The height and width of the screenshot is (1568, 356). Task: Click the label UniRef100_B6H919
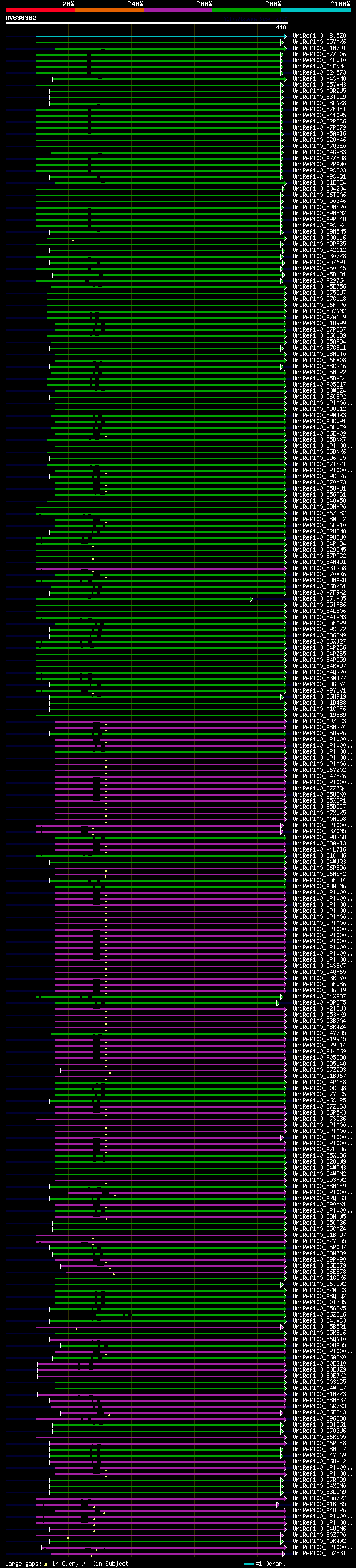click(319, 697)
